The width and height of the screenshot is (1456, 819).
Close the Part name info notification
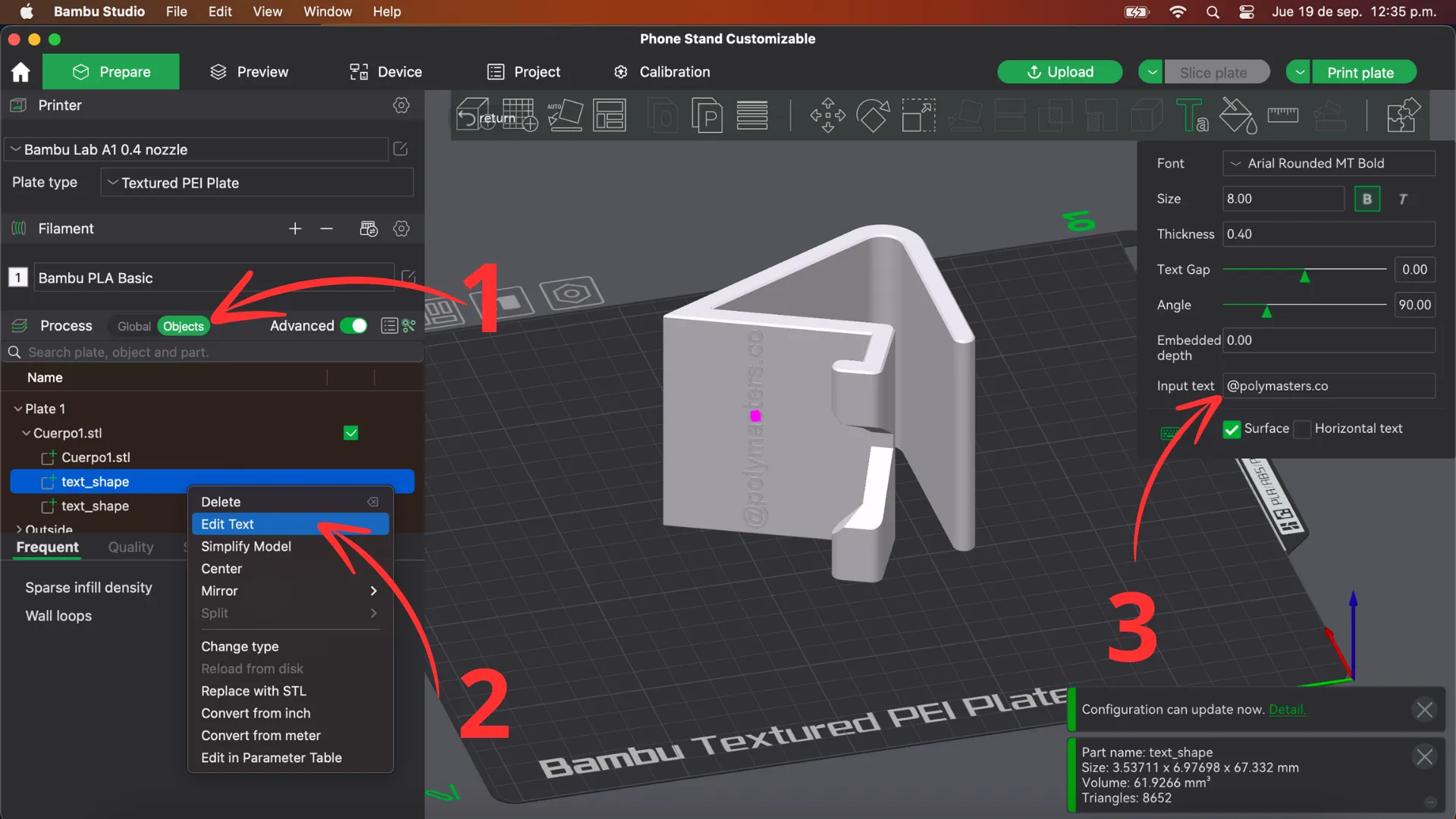coord(1424,757)
